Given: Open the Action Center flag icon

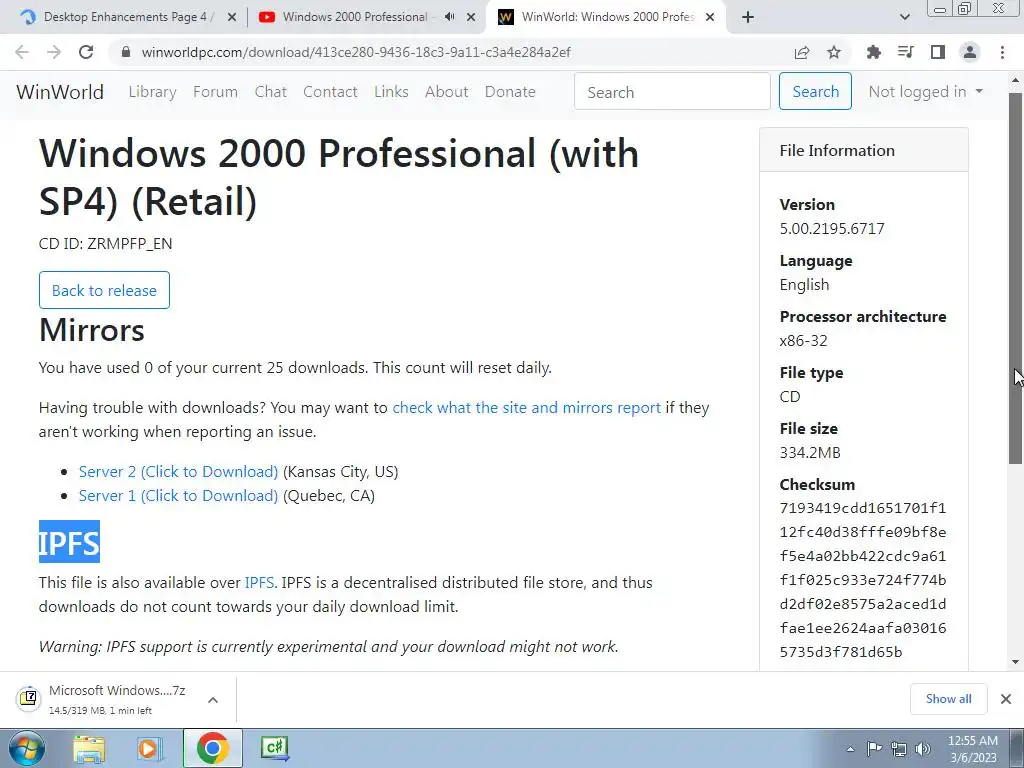Looking at the screenshot, I should (x=874, y=749).
